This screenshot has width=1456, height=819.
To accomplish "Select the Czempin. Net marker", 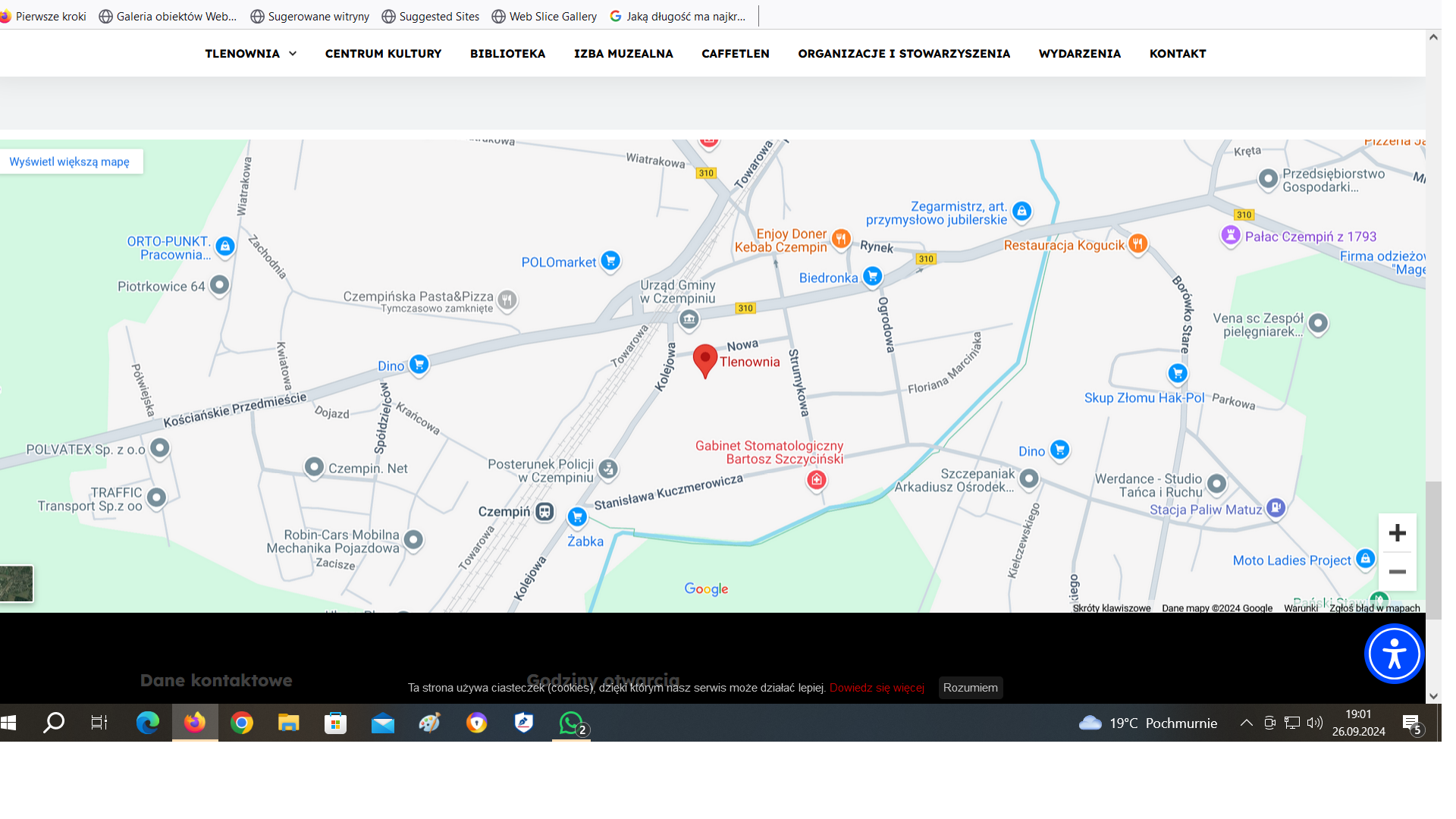I will pos(314,466).
